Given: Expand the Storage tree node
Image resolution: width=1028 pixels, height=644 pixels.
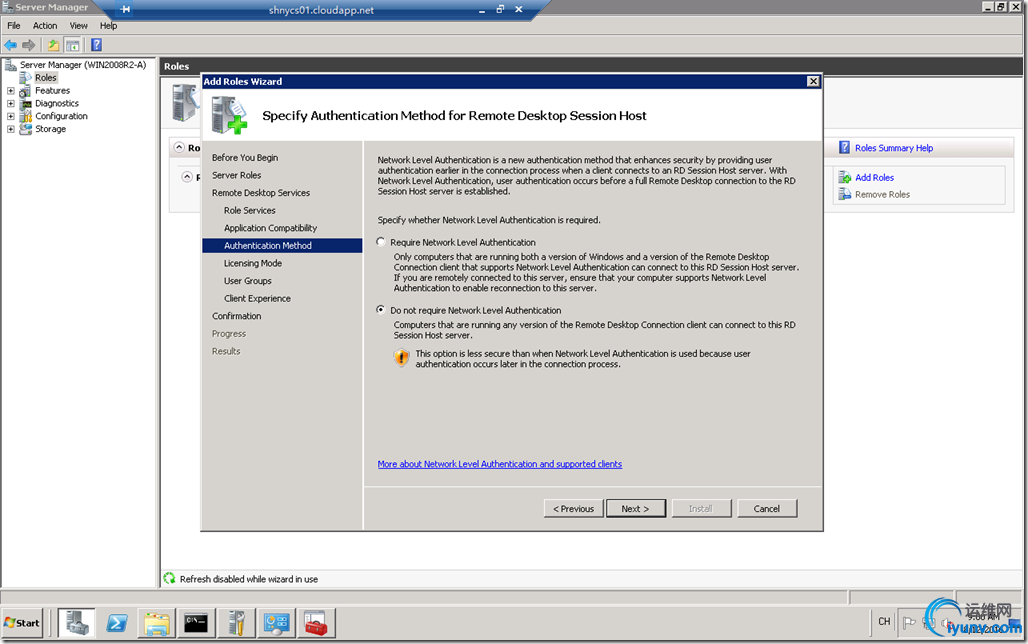Looking at the screenshot, I should pos(10,129).
